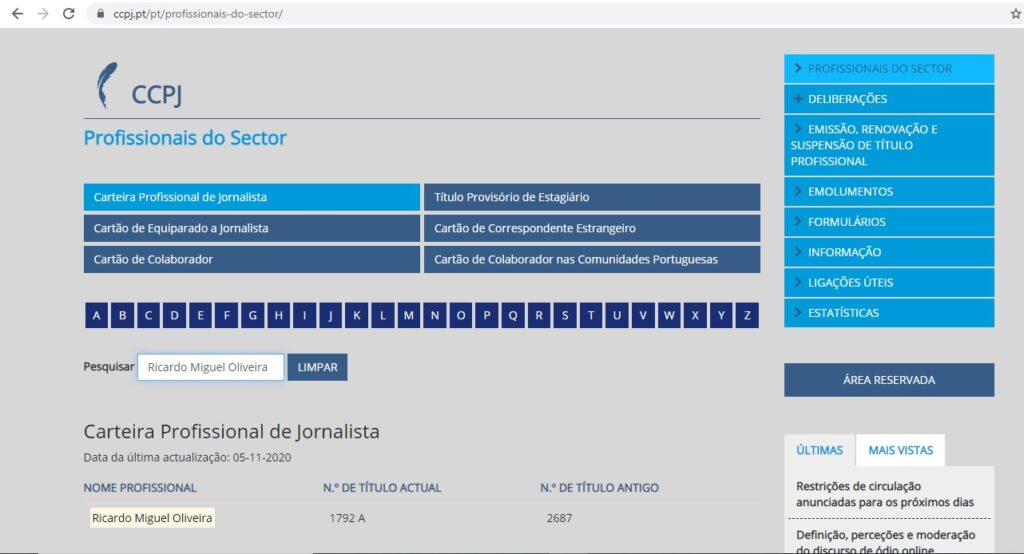Screen dimensions: 1024x554
Task: Filter names by letter N
Action: pos(435,316)
